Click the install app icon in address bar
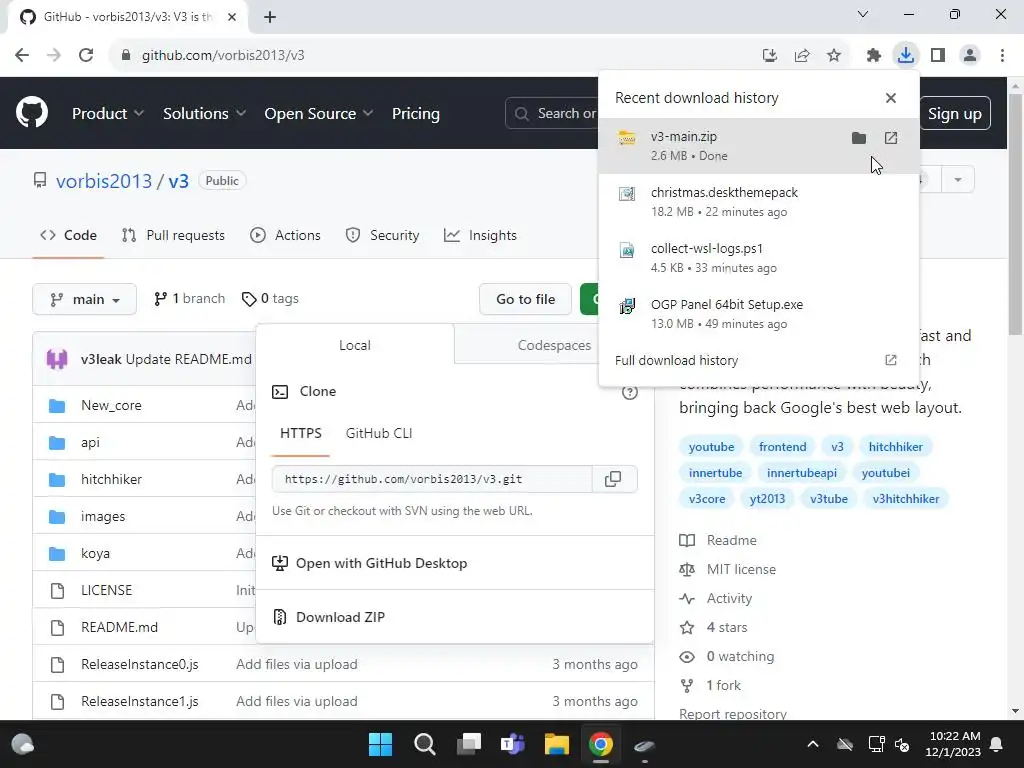 click(x=770, y=55)
